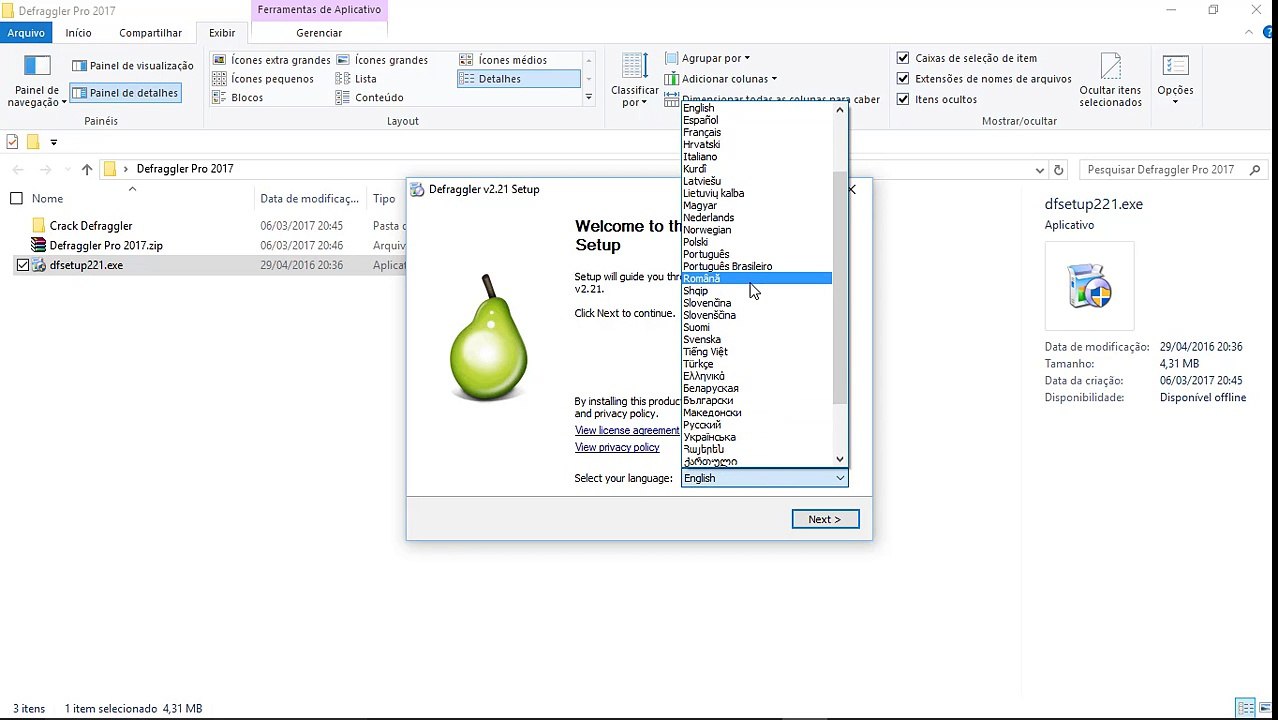
Task: Expand the layout gallery more arrow
Action: tap(589, 97)
